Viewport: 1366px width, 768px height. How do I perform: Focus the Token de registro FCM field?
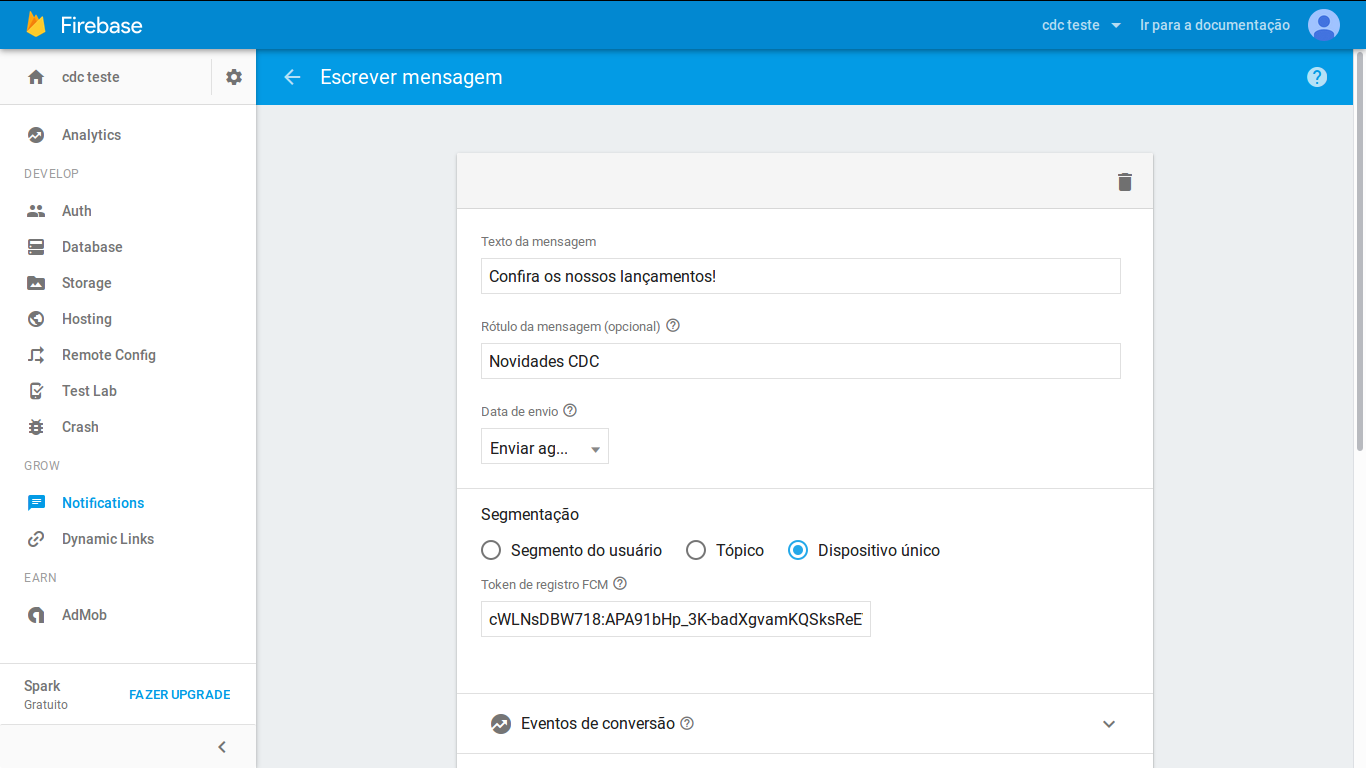coord(676,619)
